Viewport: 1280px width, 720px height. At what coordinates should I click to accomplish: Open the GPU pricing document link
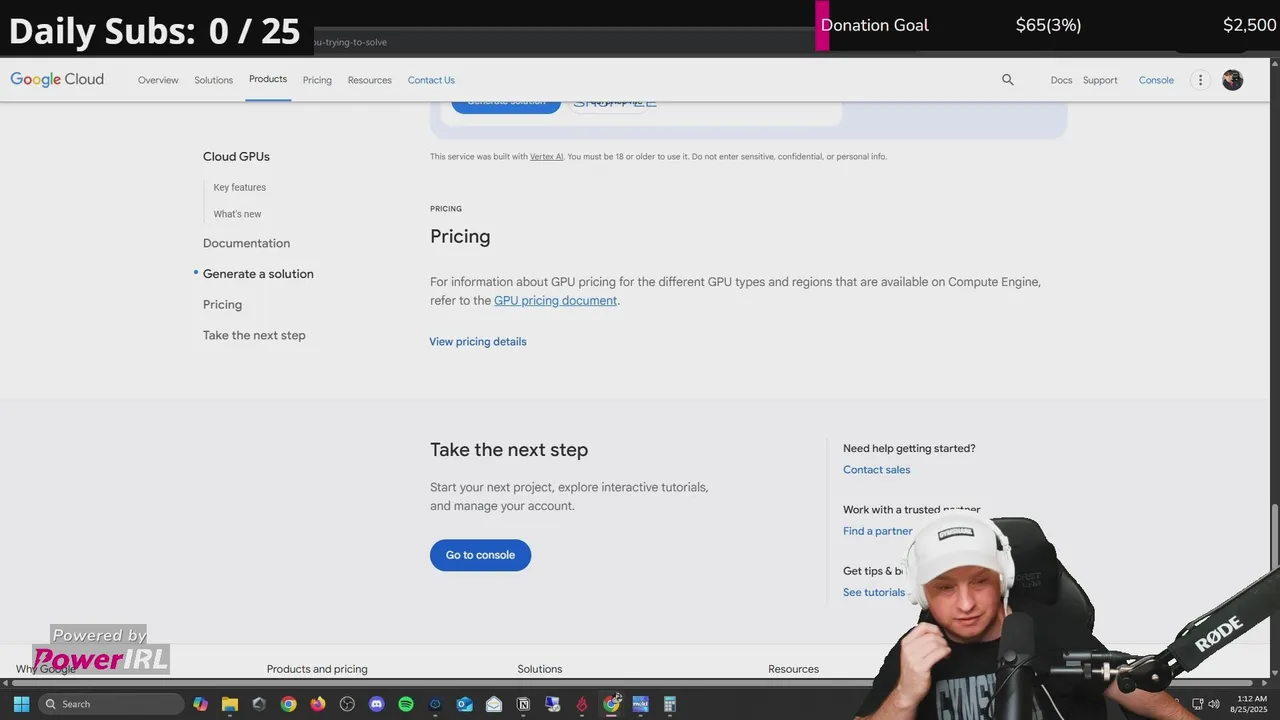[555, 301]
